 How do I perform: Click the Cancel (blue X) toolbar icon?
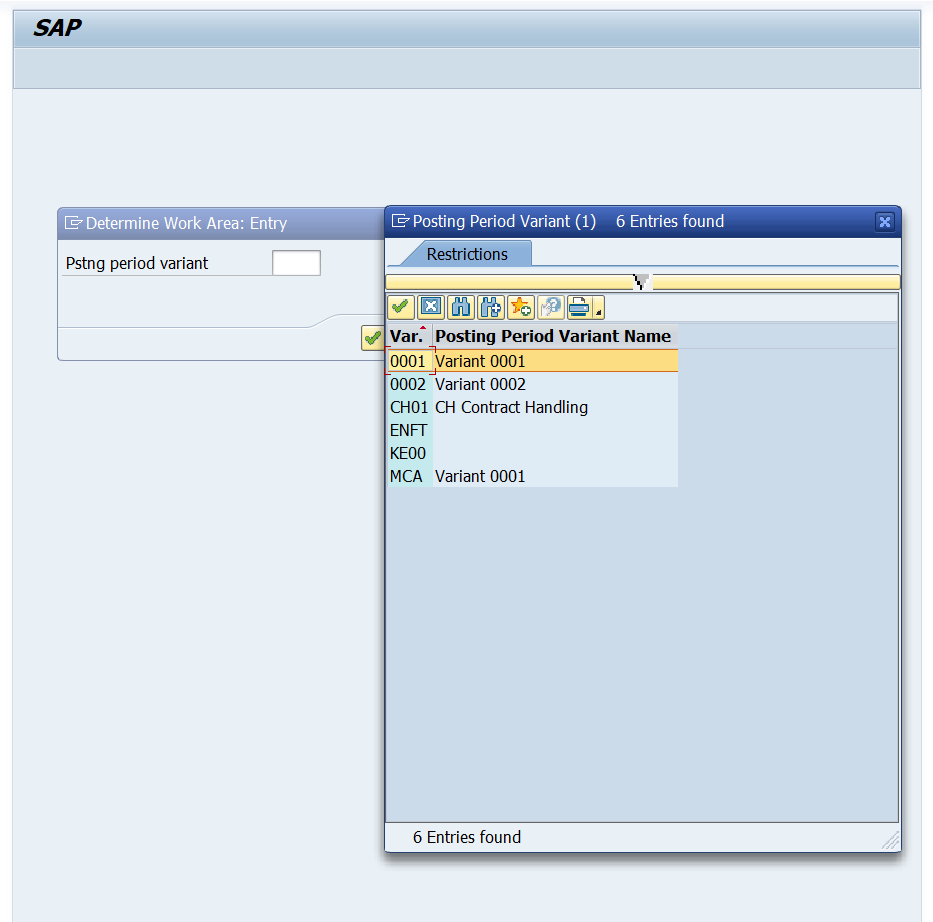pyautogui.click(x=431, y=307)
